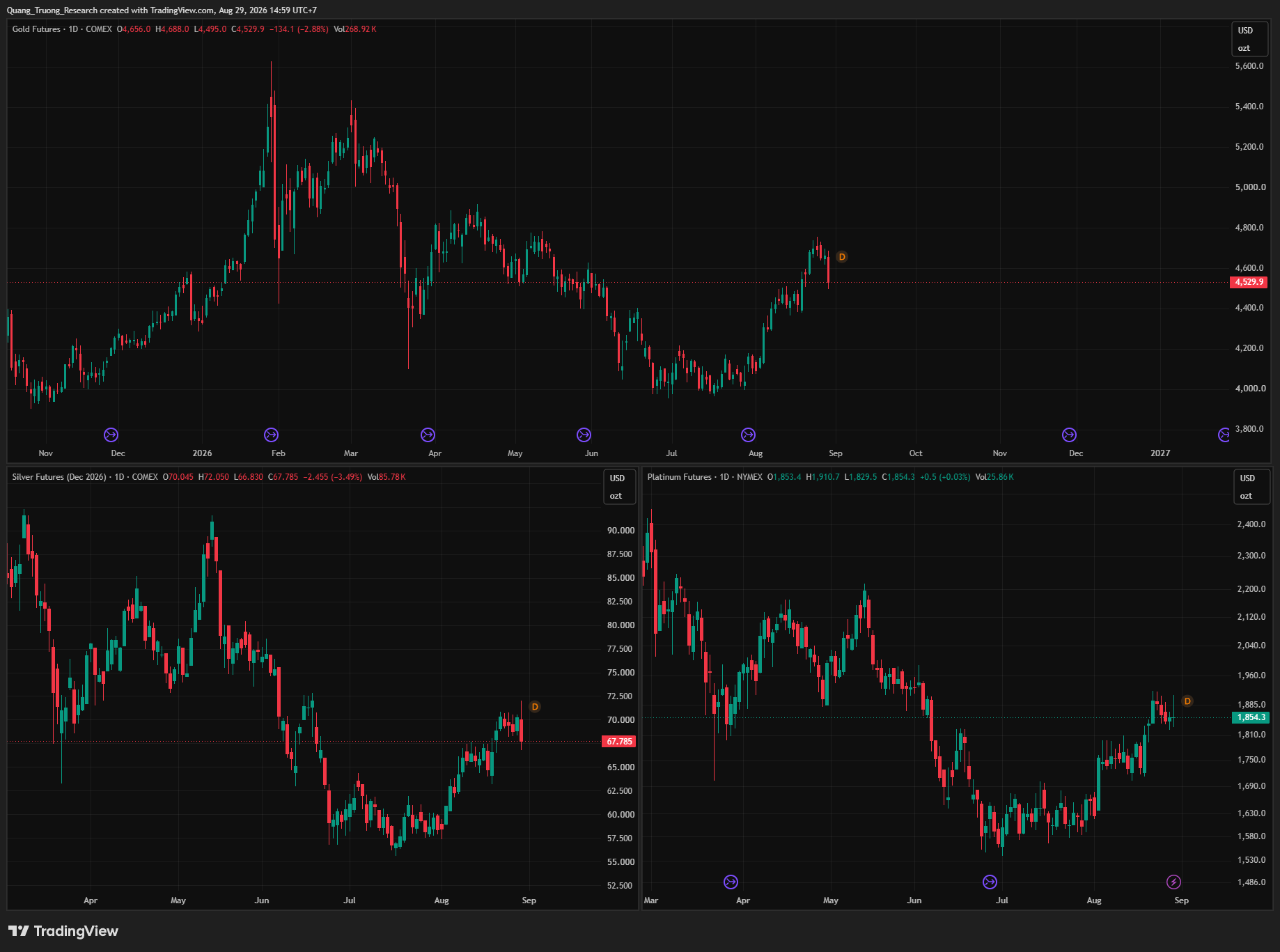The height and width of the screenshot is (952, 1280).
Task: Click Gold chart contract roll marker near Dec 2025
Action: pos(111,435)
